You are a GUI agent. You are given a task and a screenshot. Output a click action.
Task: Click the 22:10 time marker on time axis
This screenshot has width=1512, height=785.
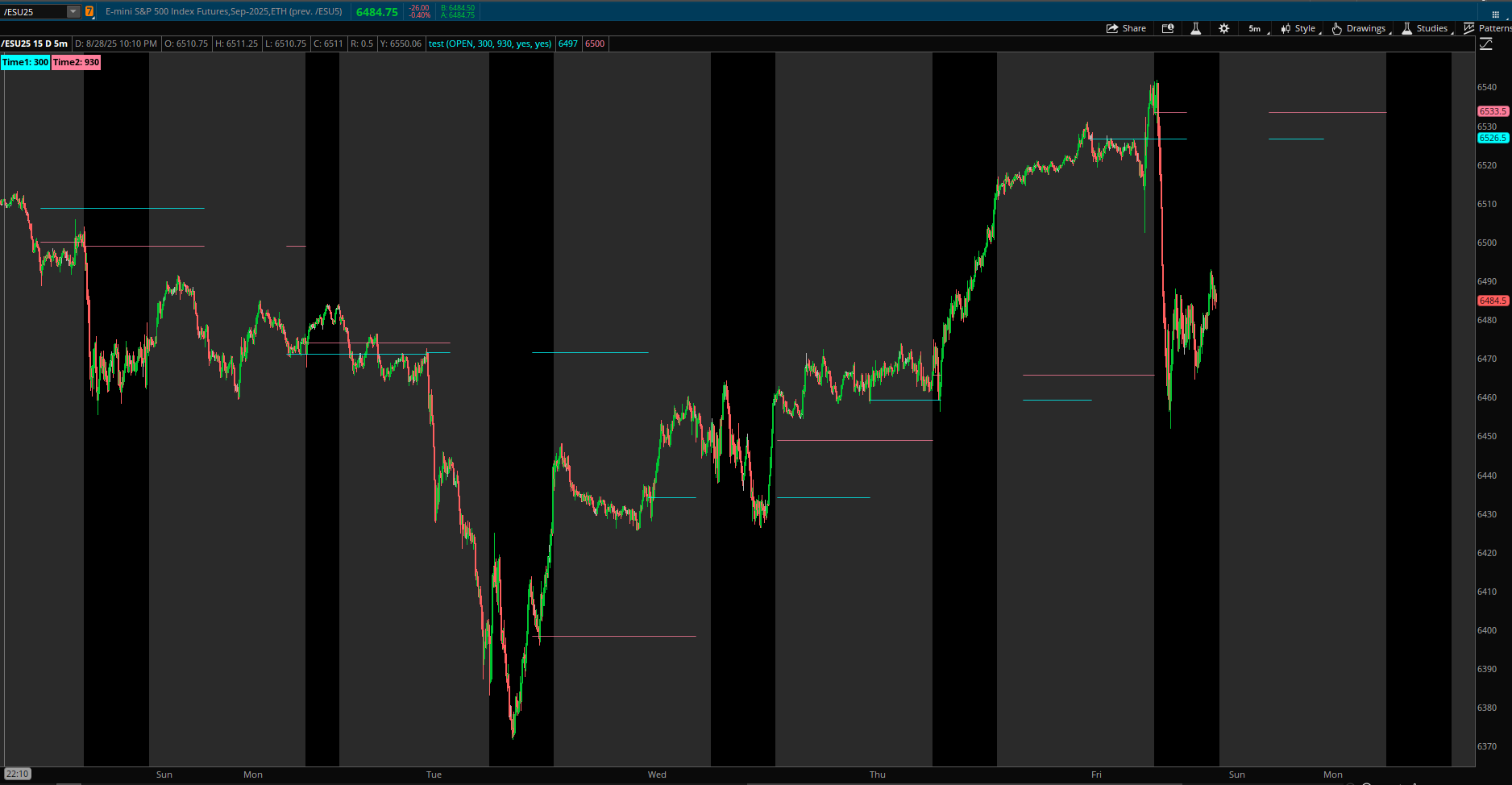(18, 774)
